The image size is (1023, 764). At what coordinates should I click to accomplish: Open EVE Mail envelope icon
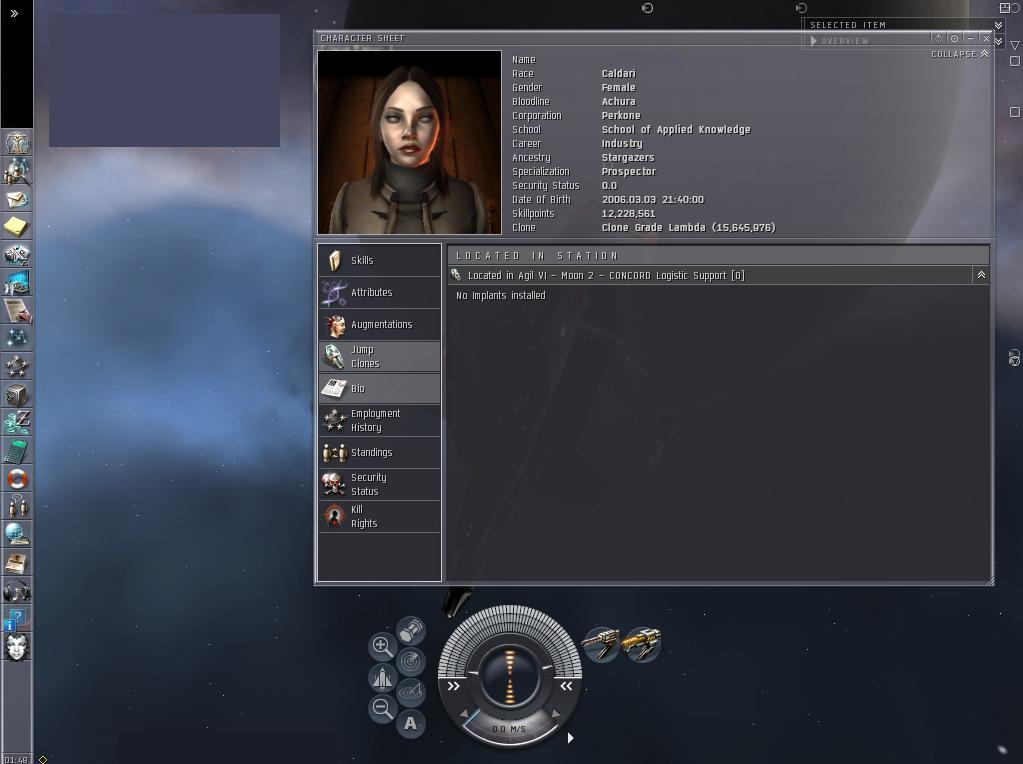17,199
